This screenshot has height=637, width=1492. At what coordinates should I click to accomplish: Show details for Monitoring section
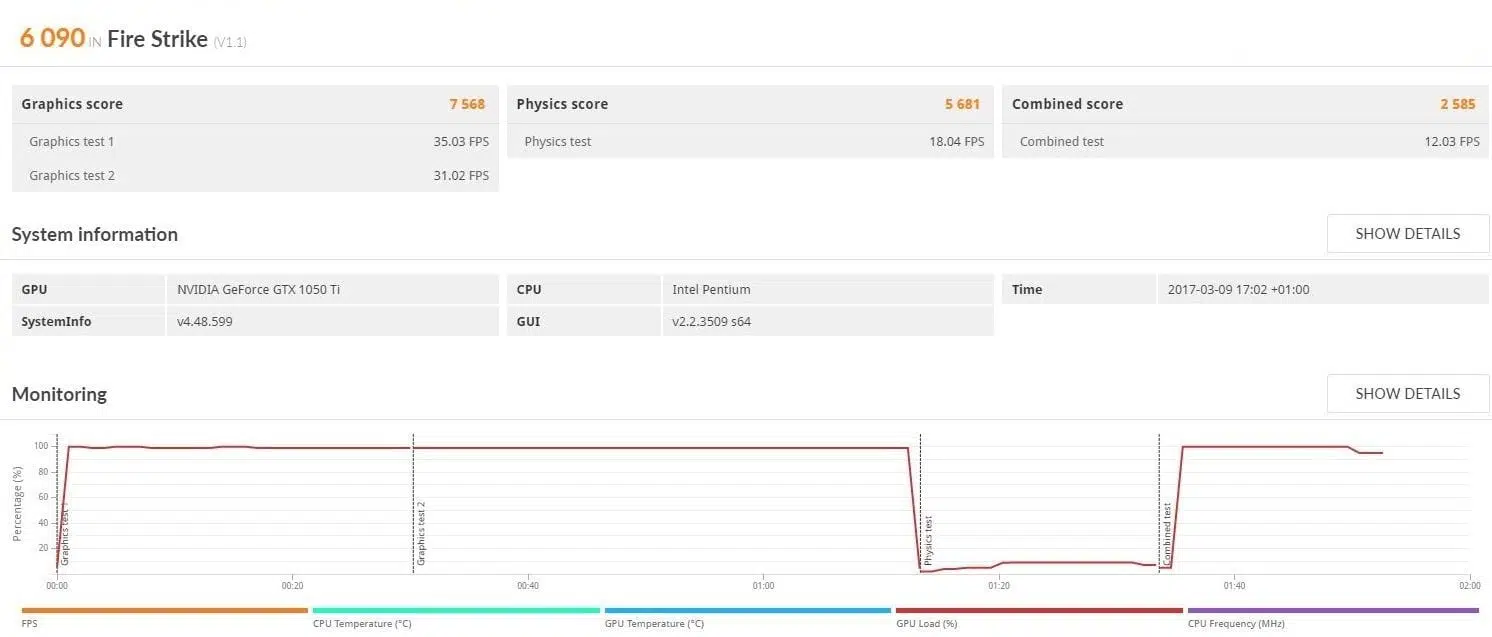1408,394
